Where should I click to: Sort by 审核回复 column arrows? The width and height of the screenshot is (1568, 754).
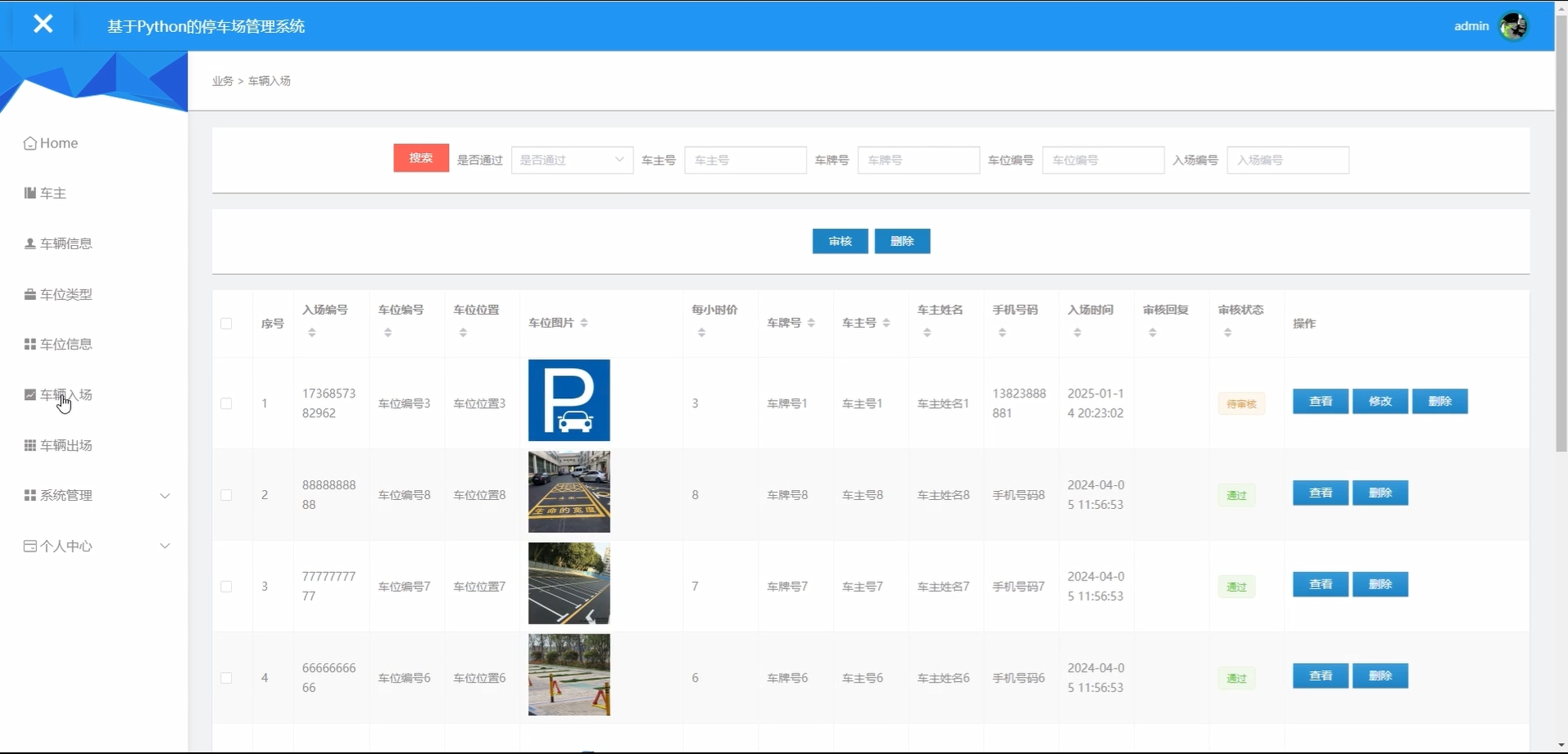[x=1153, y=333]
